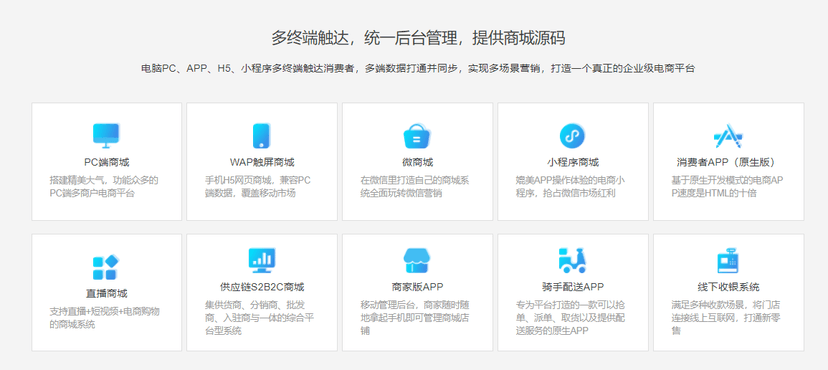The image size is (828, 370).
Task: Click the WAP触屏商城 phone icon
Action: (x=262, y=136)
